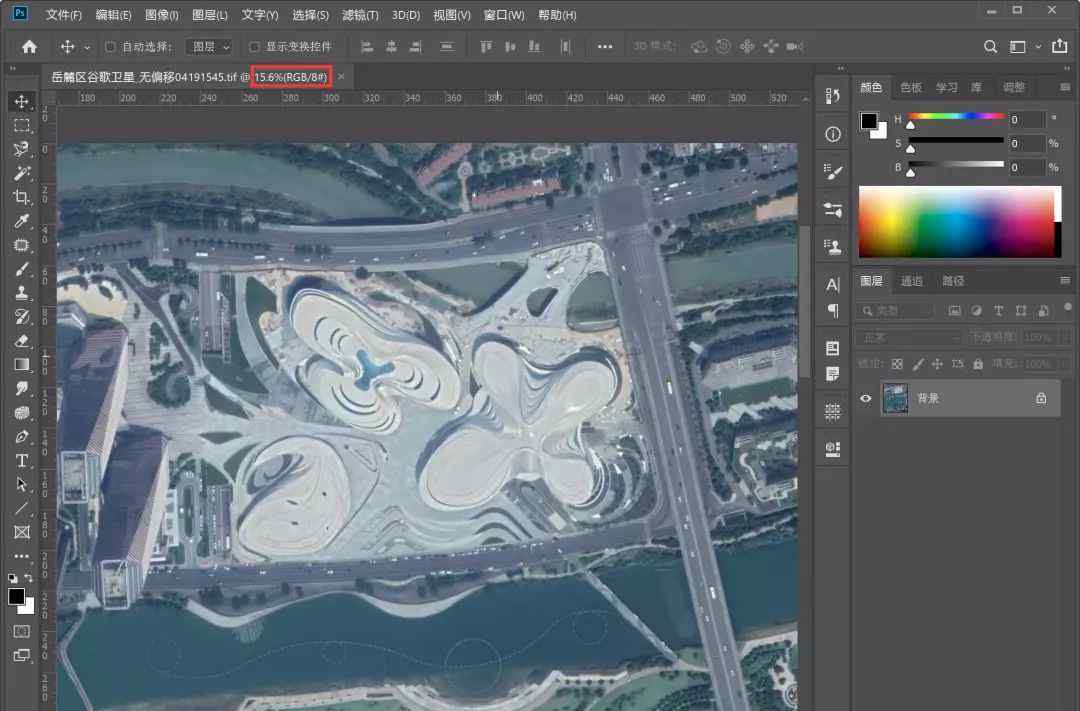Viewport: 1080px width, 711px height.
Task: Switch to the 通道 tab
Action: [x=911, y=281]
